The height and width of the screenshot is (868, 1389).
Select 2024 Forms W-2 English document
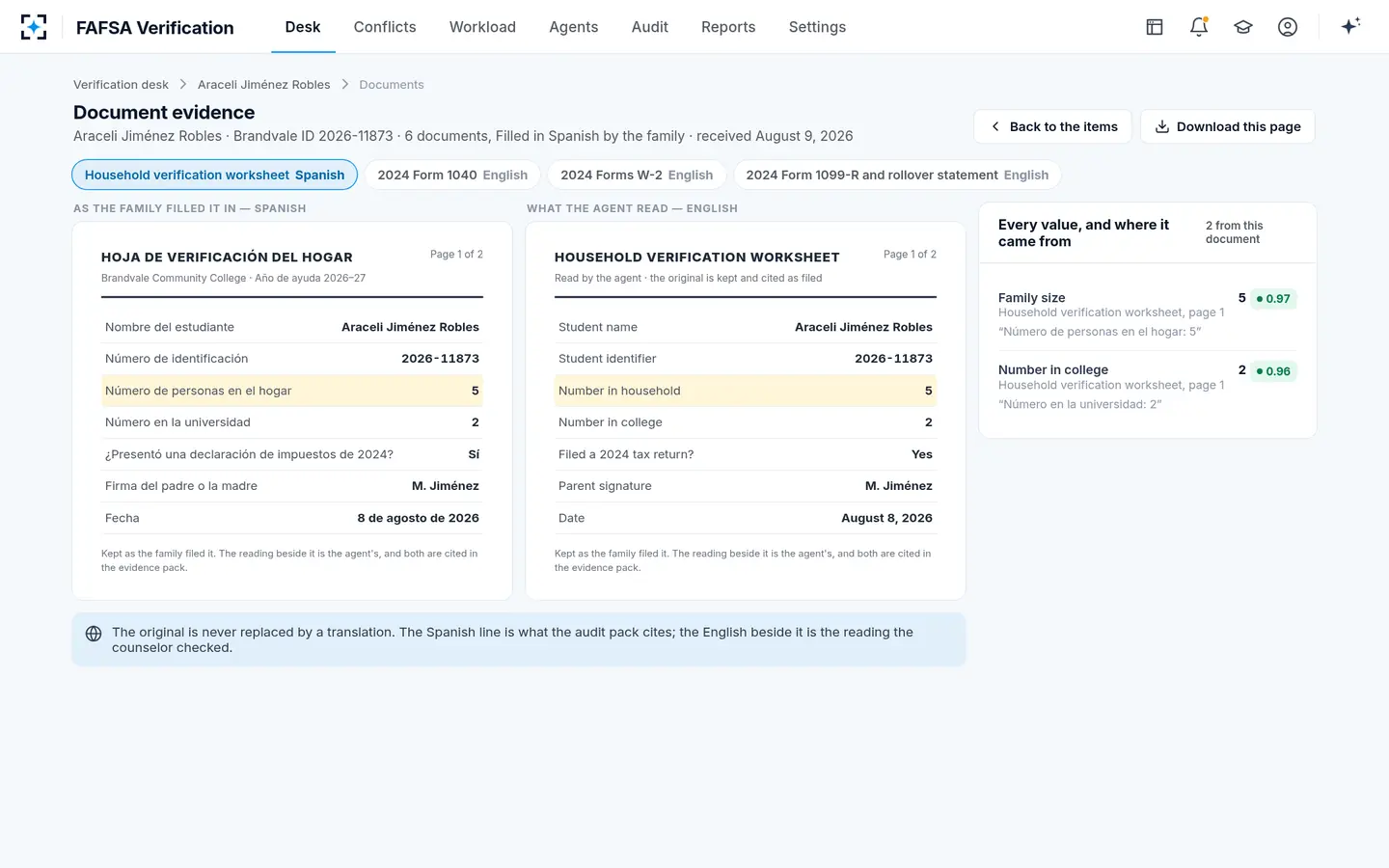point(637,175)
